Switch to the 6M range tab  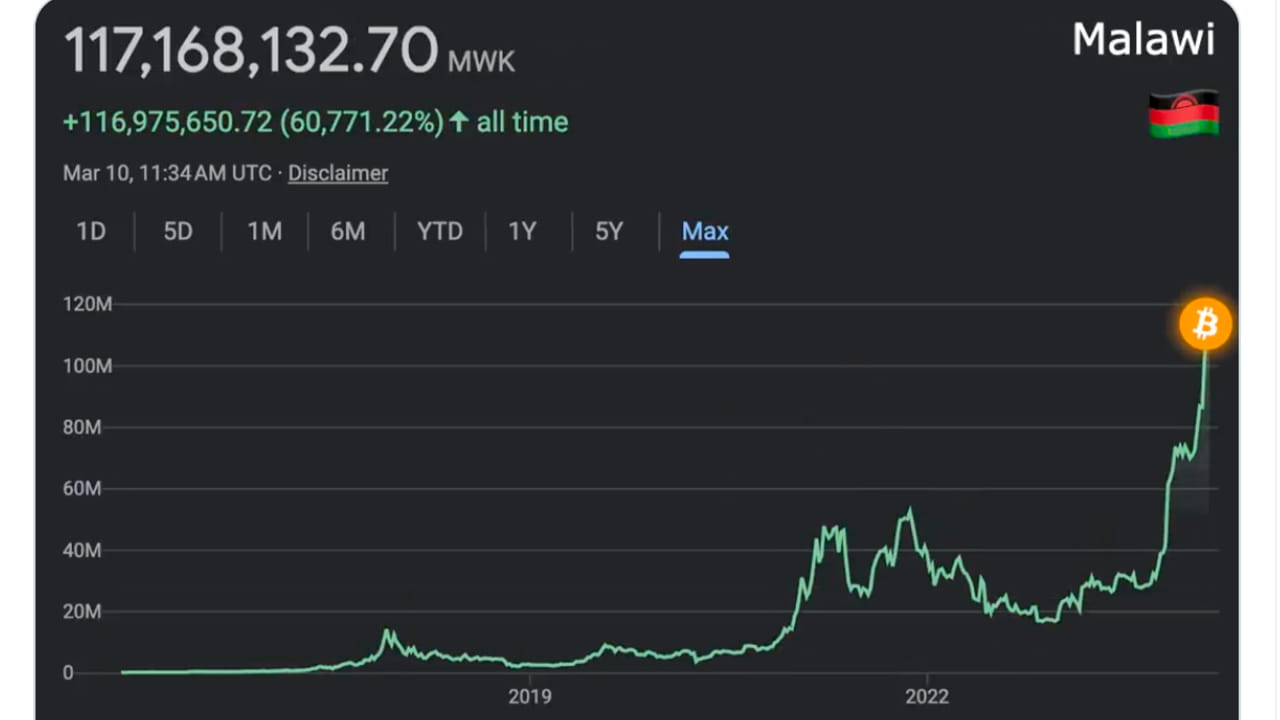[x=348, y=232]
